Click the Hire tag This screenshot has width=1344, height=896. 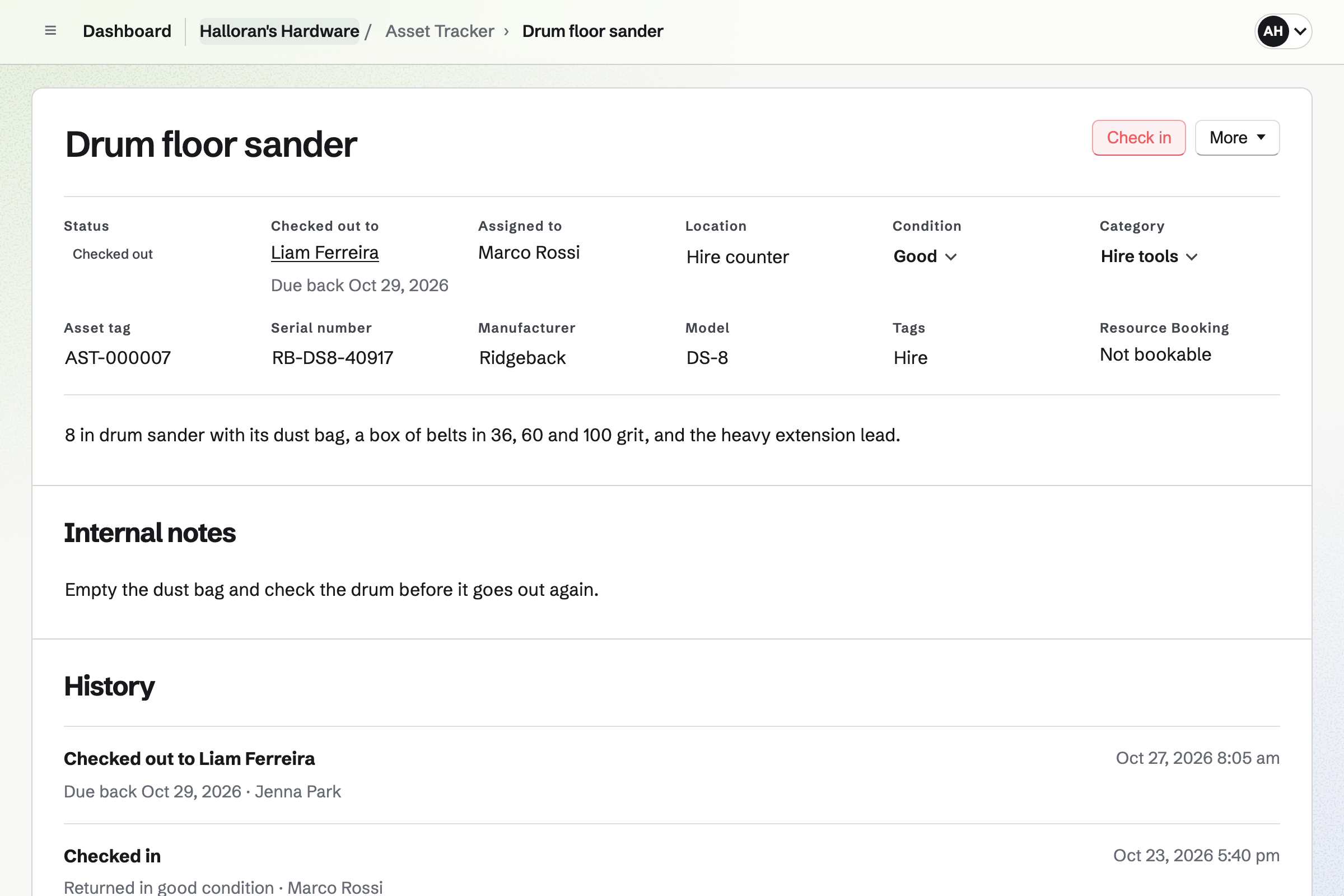pos(911,358)
